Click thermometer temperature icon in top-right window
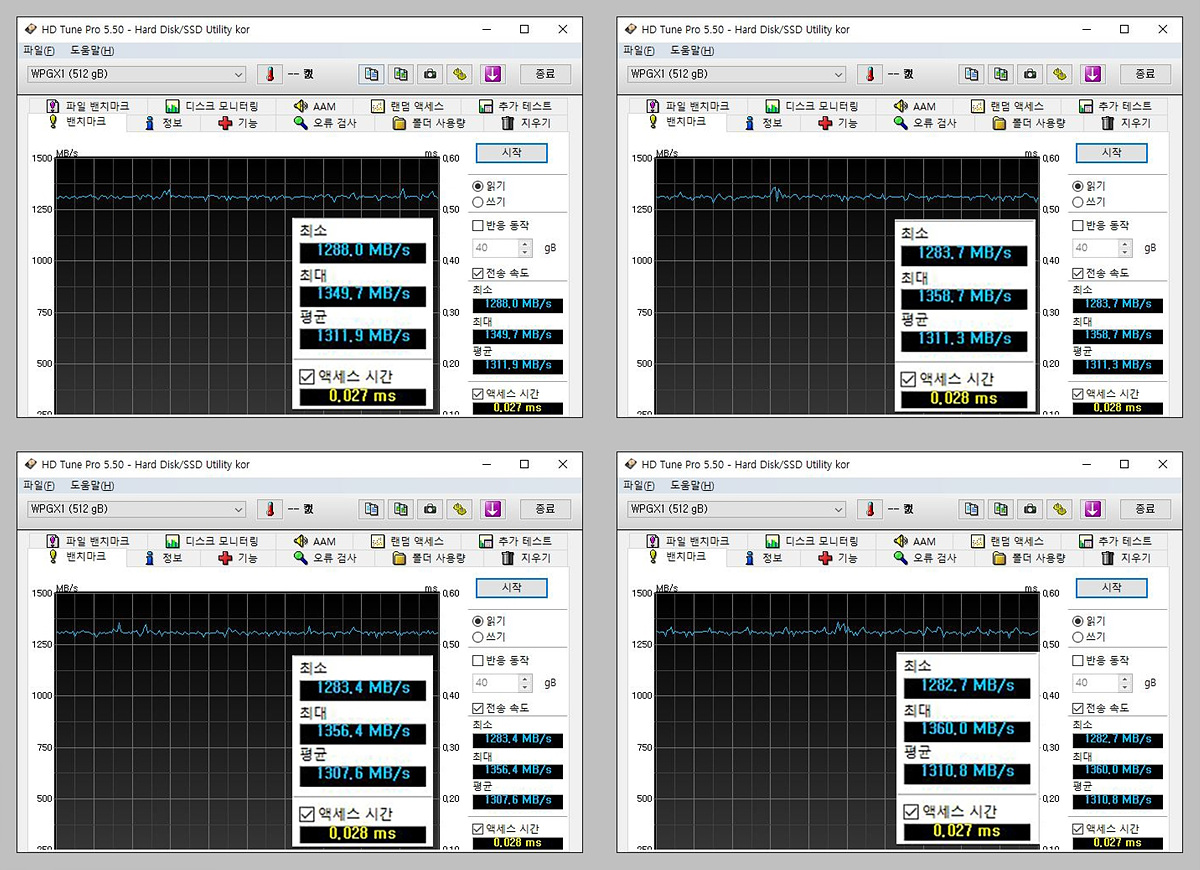This screenshot has height=870, width=1200. (870, 74)
